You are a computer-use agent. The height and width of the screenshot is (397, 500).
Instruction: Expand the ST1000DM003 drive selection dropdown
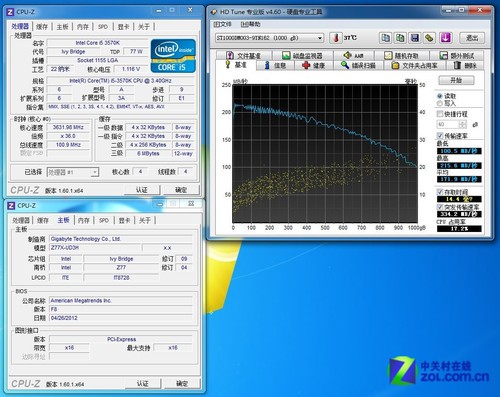pos(320,38)
